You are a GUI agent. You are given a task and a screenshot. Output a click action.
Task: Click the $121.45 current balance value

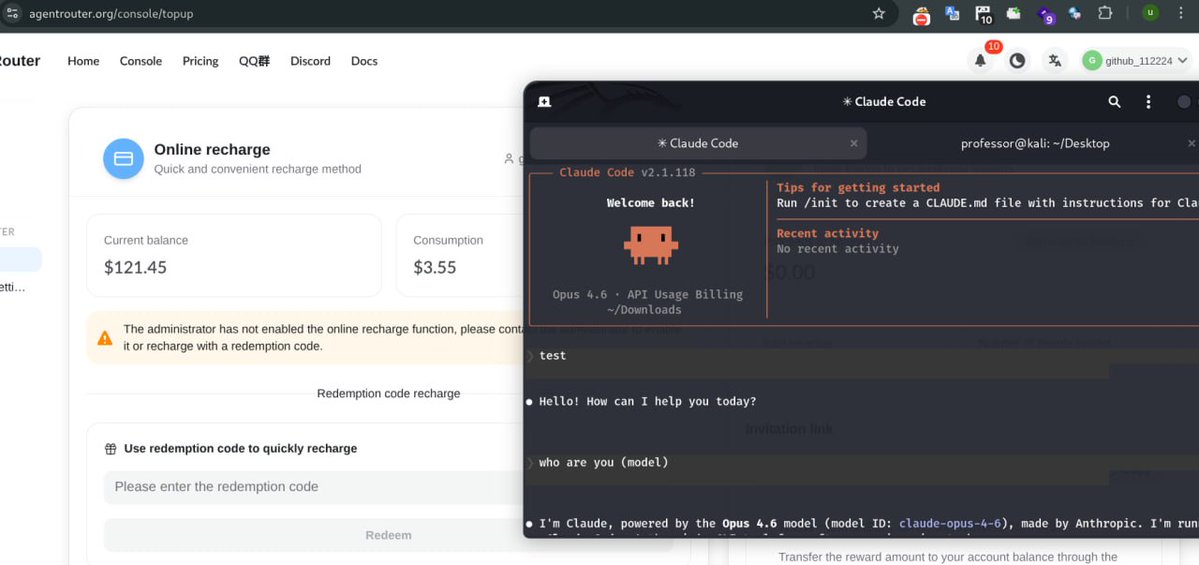pos(135,268)
